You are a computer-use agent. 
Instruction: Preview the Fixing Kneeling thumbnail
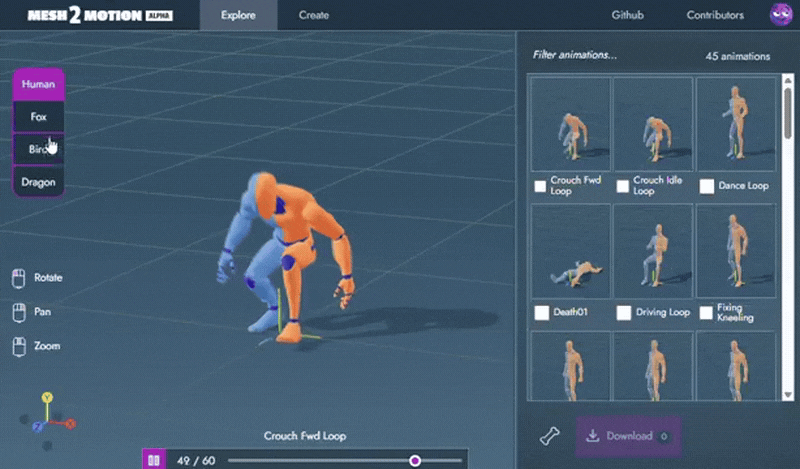point(736,251)
